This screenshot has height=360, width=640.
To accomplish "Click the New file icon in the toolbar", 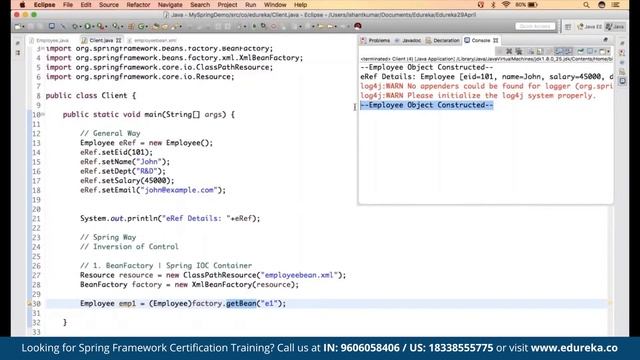I will pos(18,27).
